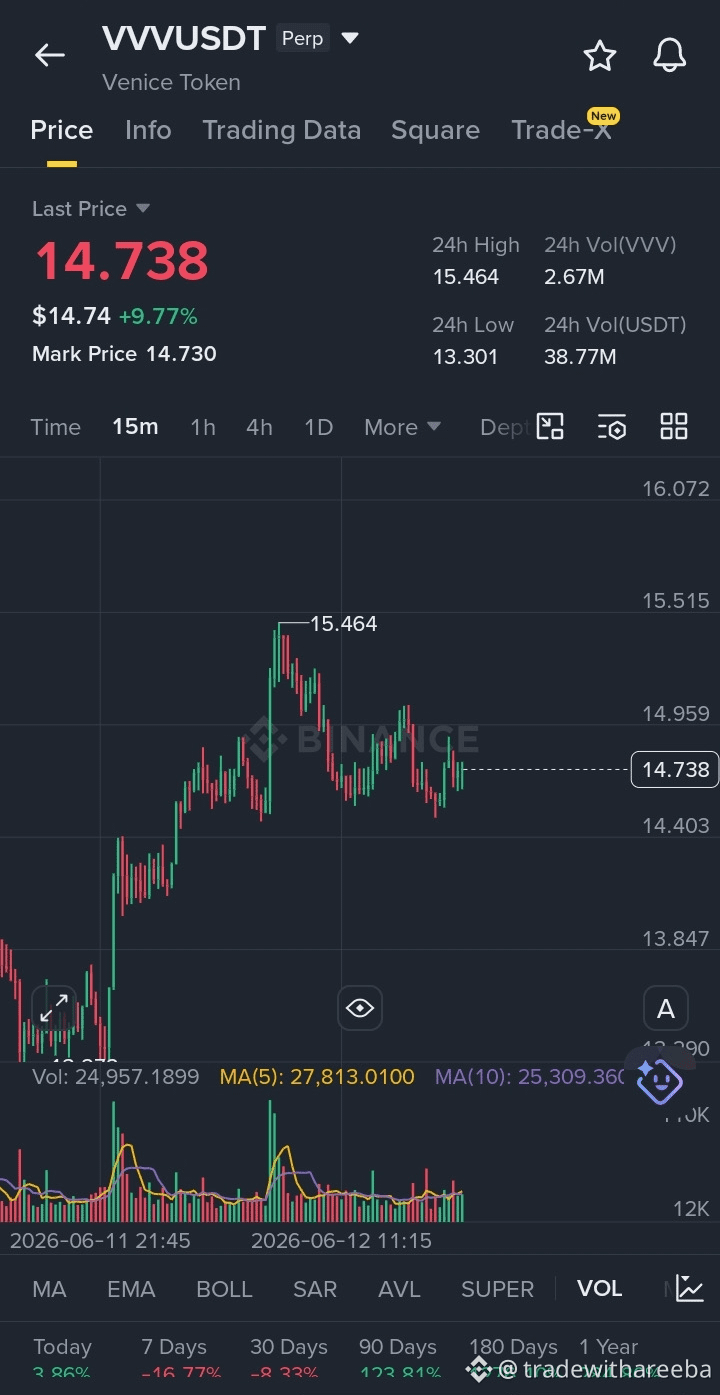Expand chart to fullscreen arrows icon

tap(54, 1008)
